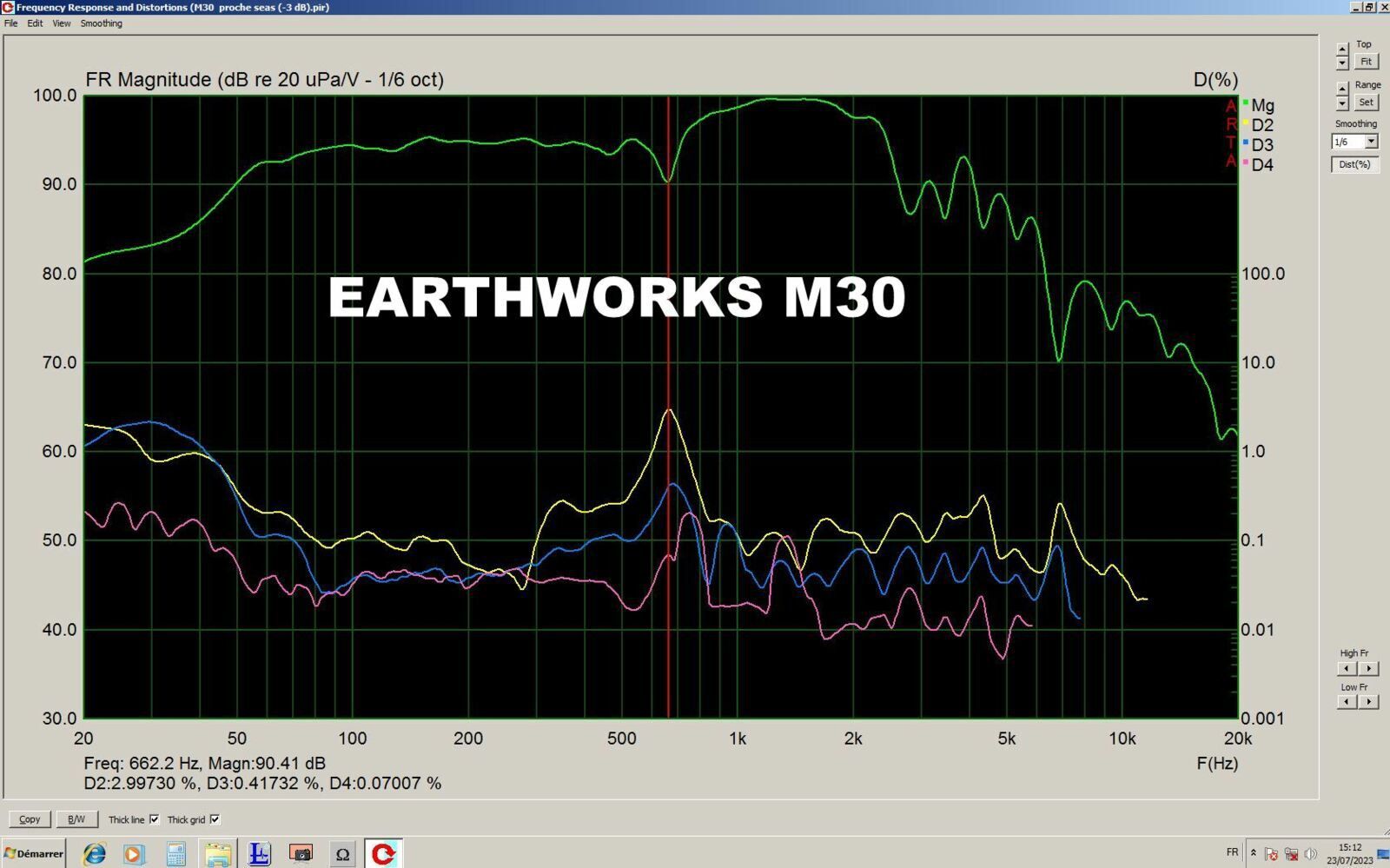Open Windows Explorer folder icon in taskbar
This screenshot has width=1390, height=868.
click(217, 854)
